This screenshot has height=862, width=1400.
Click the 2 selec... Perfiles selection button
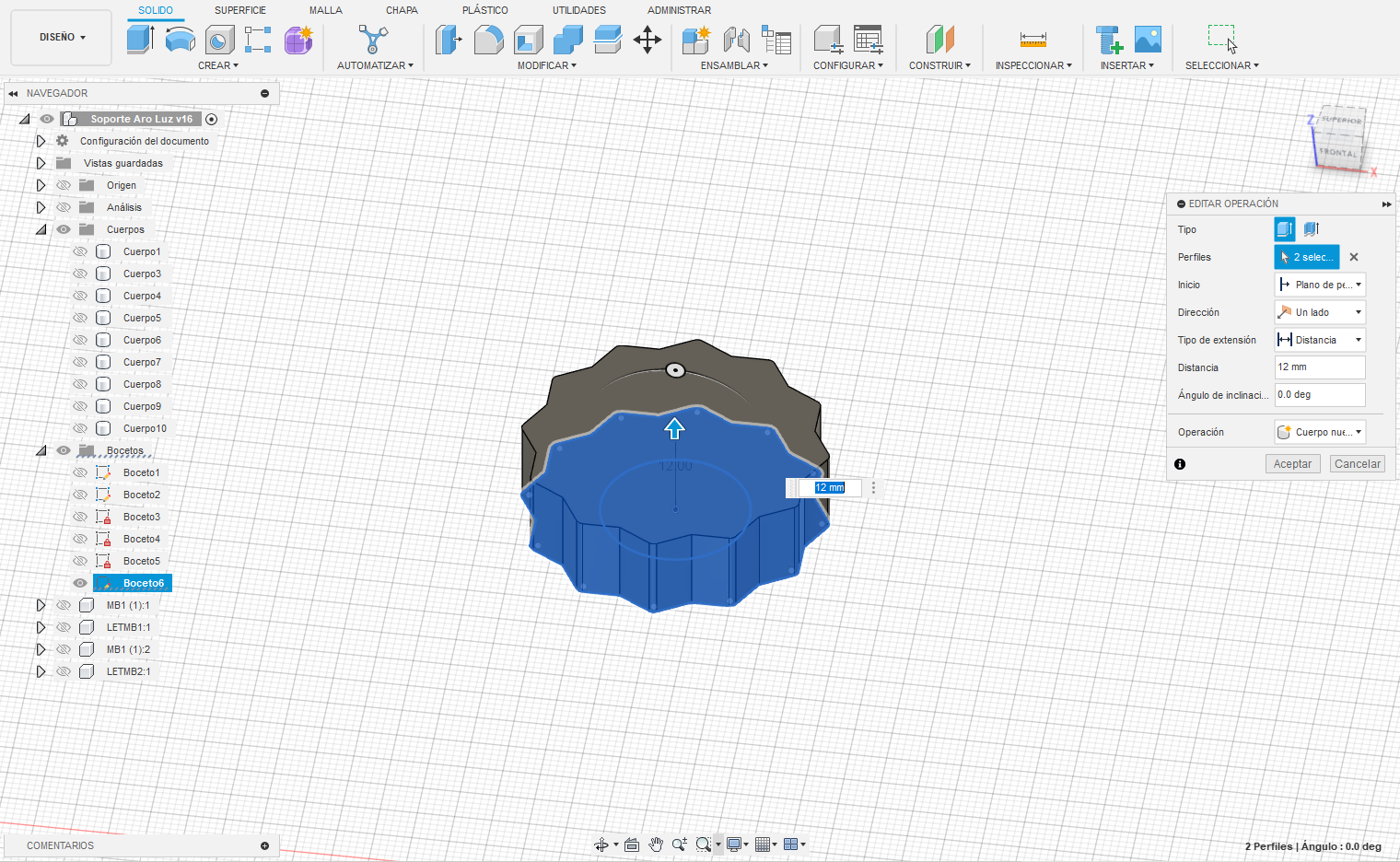[1306, 257]
